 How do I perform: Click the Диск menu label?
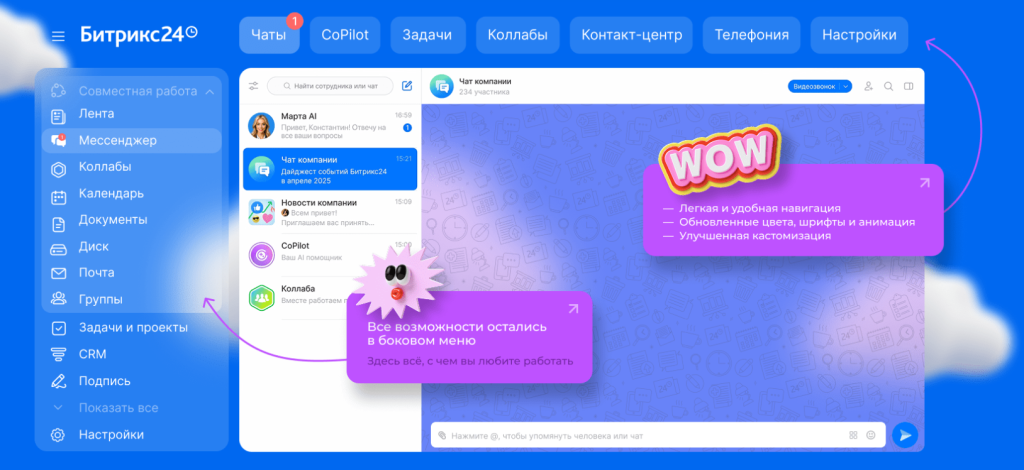pyautogui.click(x=94, y=247)
